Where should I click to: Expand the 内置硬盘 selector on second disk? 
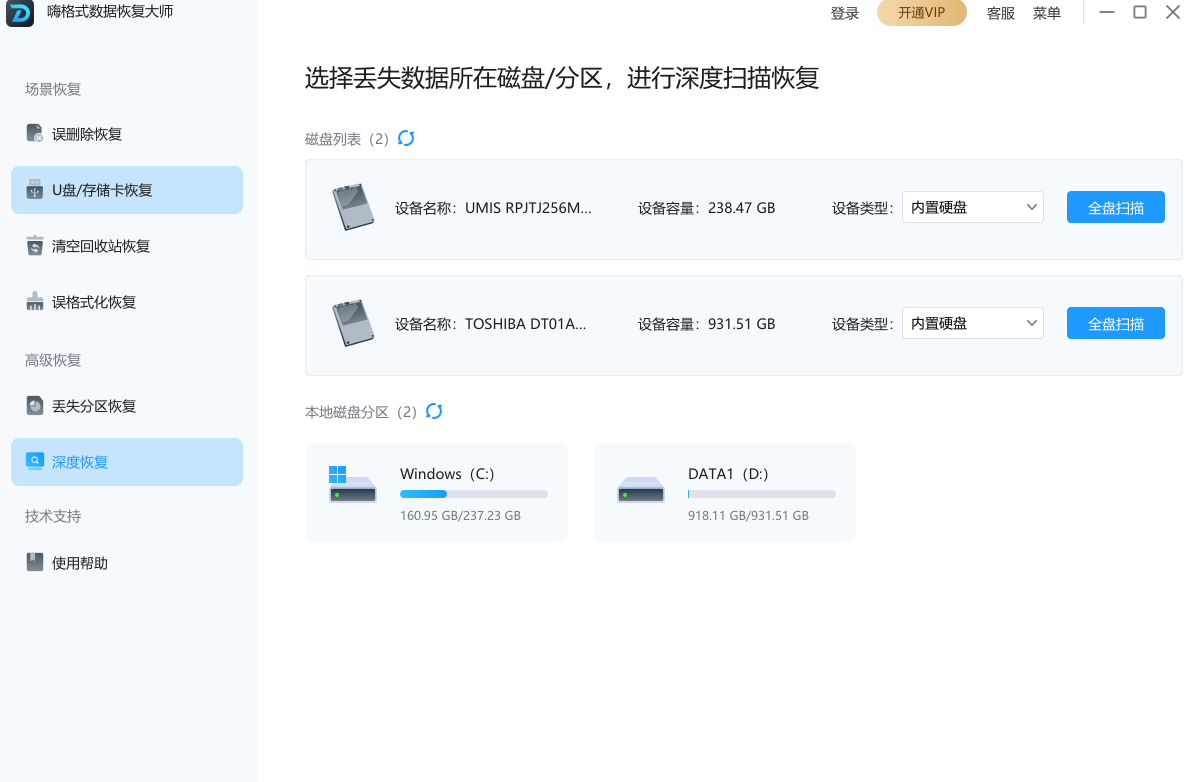971,323
